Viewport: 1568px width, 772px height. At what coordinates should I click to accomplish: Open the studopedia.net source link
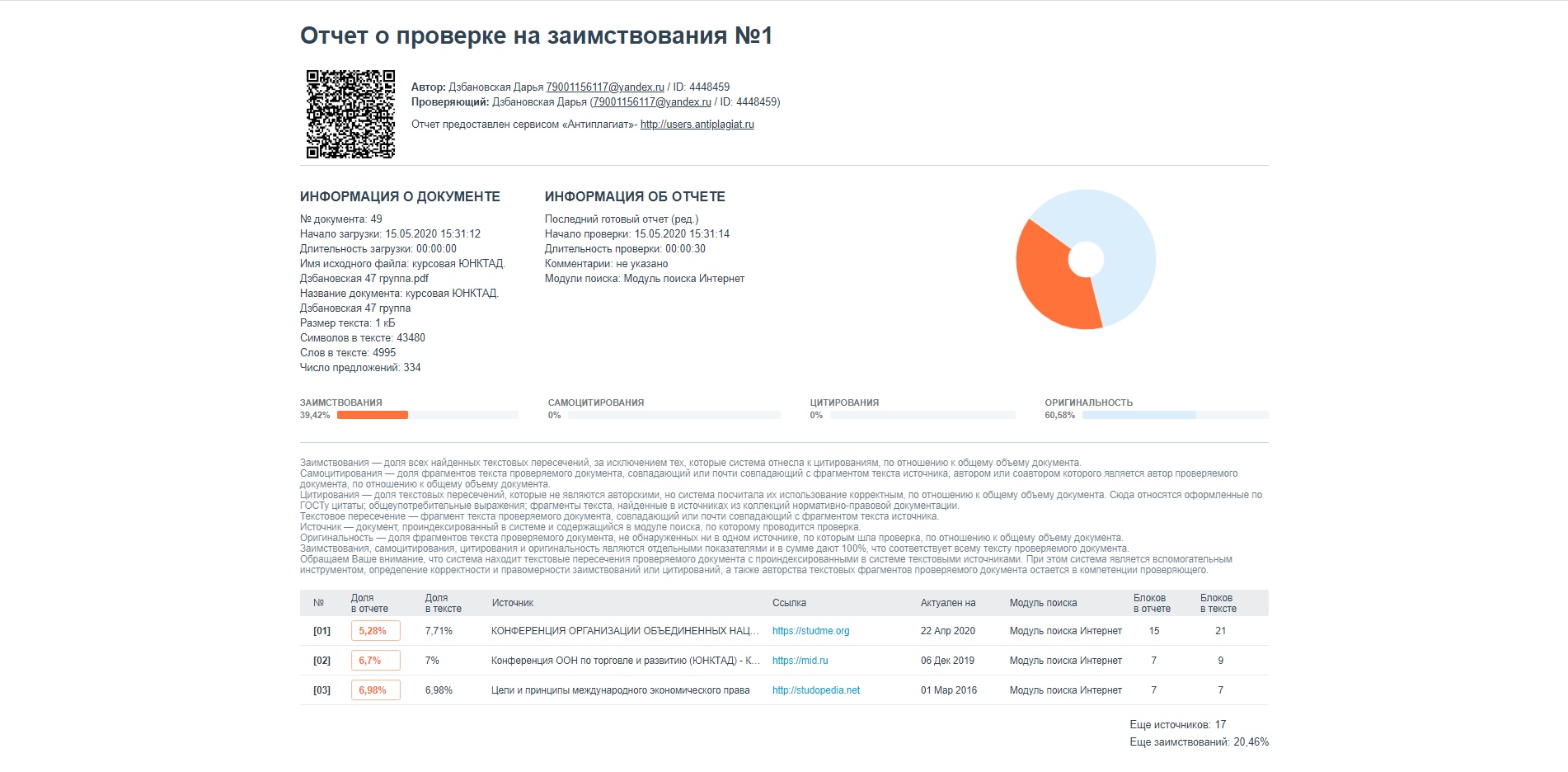point(815,690)
